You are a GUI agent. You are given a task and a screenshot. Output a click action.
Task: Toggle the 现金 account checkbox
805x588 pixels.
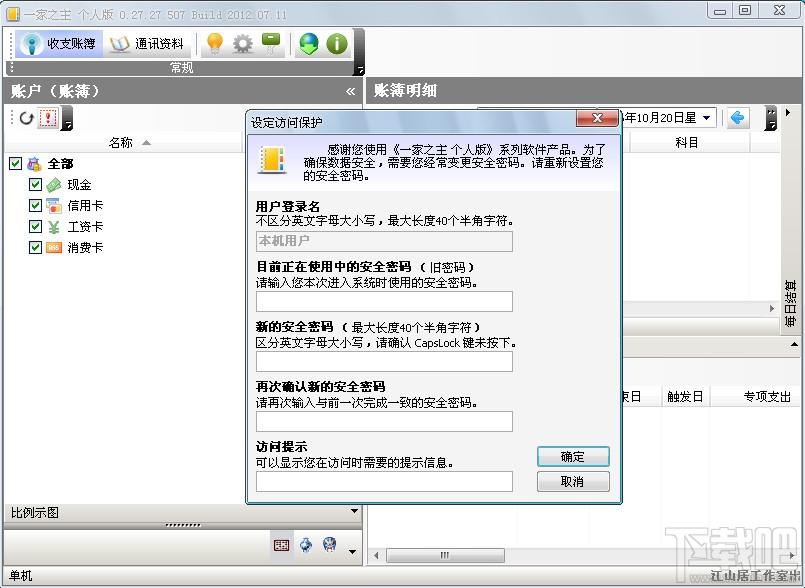pyautogui.click(x=35, y=184)
